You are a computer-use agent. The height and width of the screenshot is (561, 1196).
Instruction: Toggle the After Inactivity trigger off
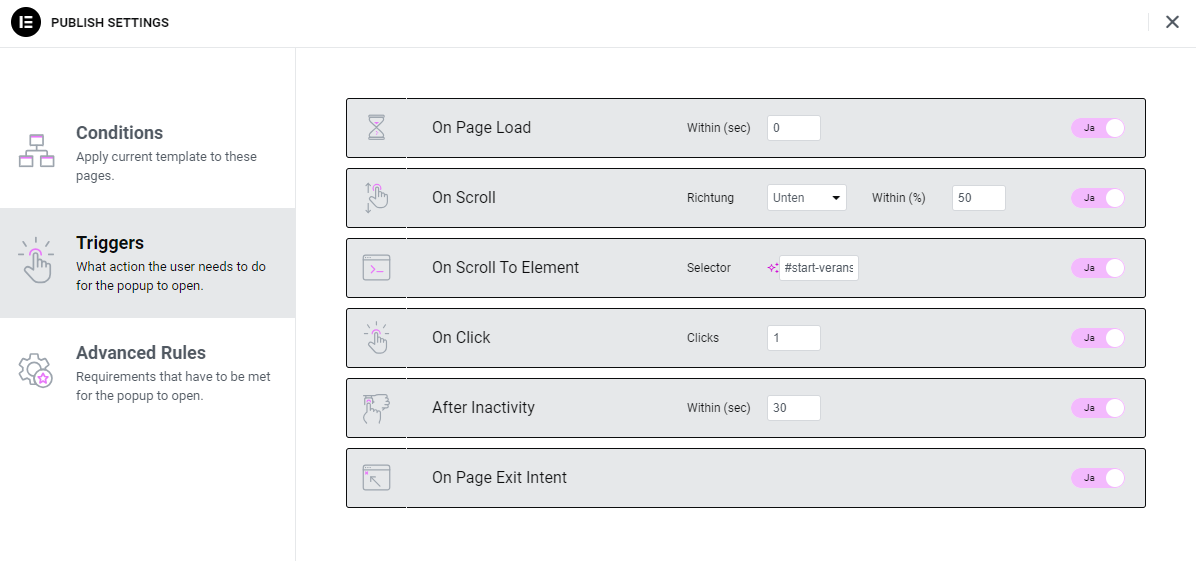coord(1097,408)
